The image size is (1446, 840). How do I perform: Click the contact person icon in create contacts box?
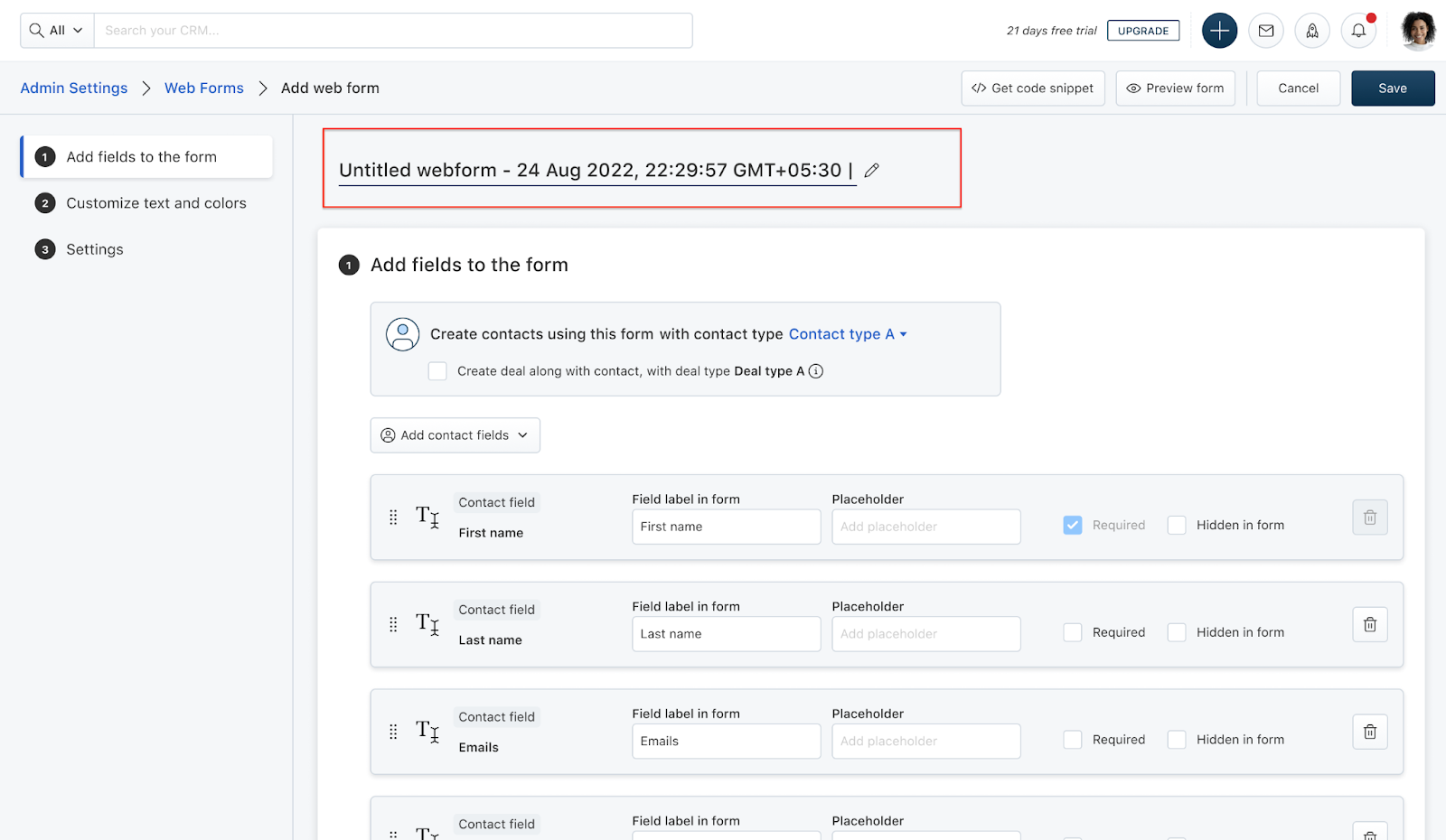[x=403, y=334]
